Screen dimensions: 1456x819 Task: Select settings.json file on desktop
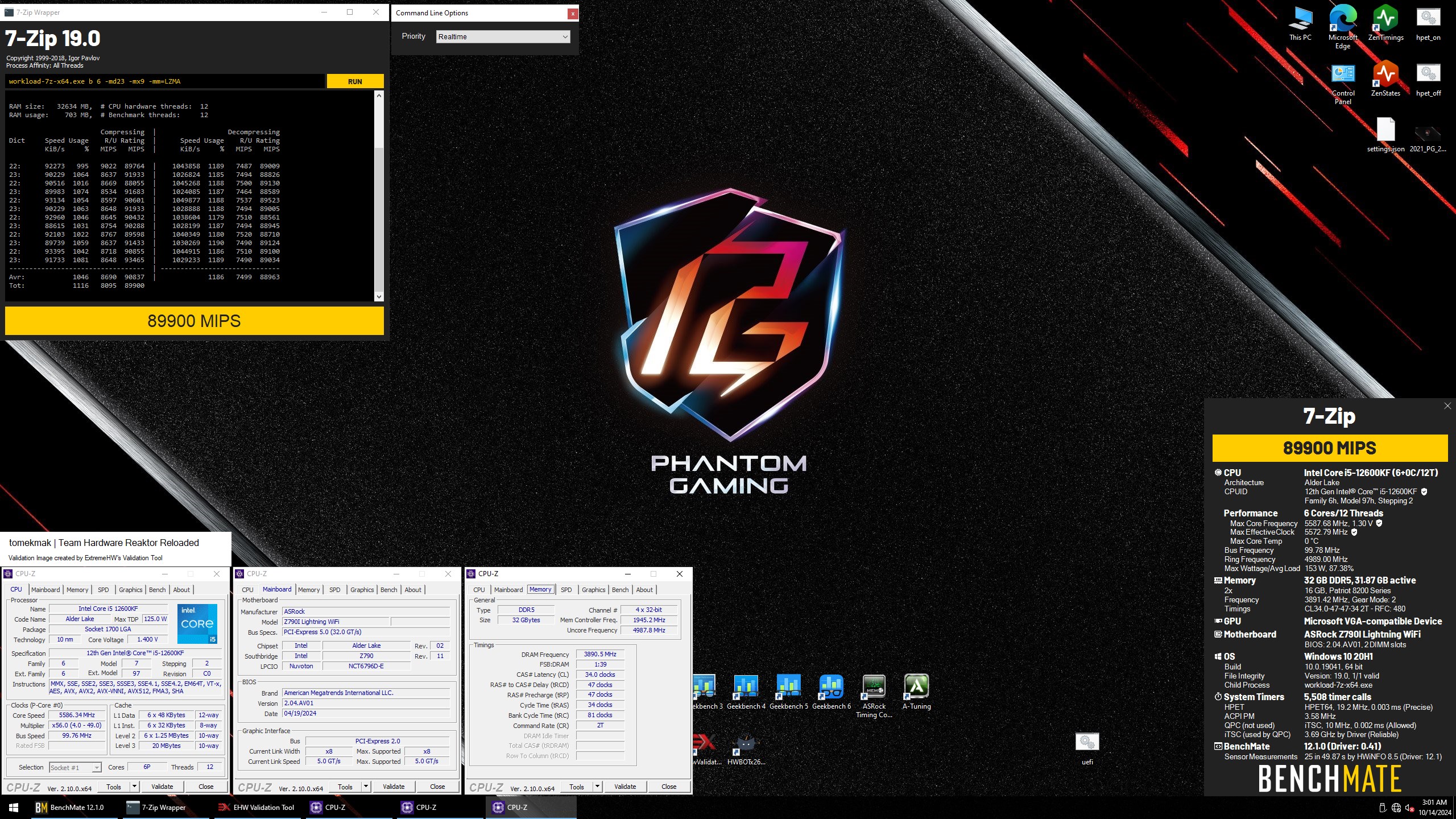(x=1385, y=135)
